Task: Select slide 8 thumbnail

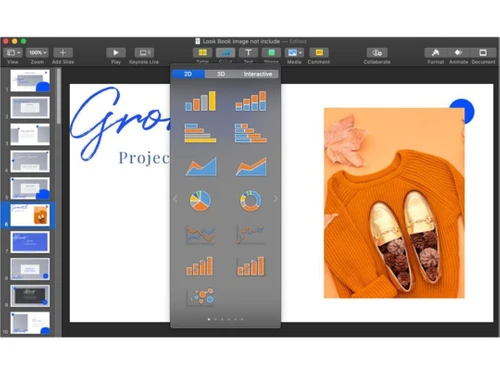Action: click(30, 269)
